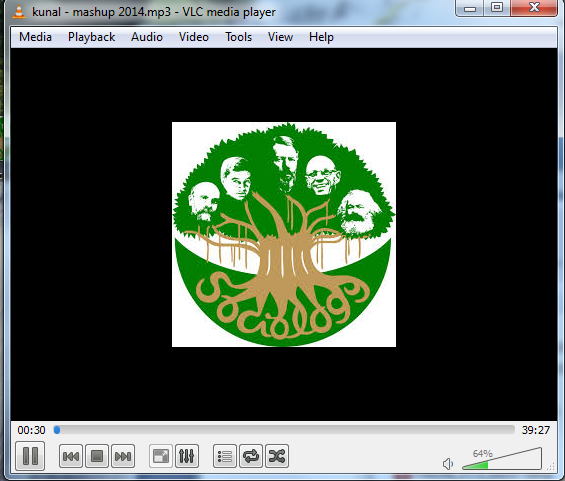Image resolution: width=565 pixels, height=481 pixels.
Task: Open the View menu
Action: [280, 37]
